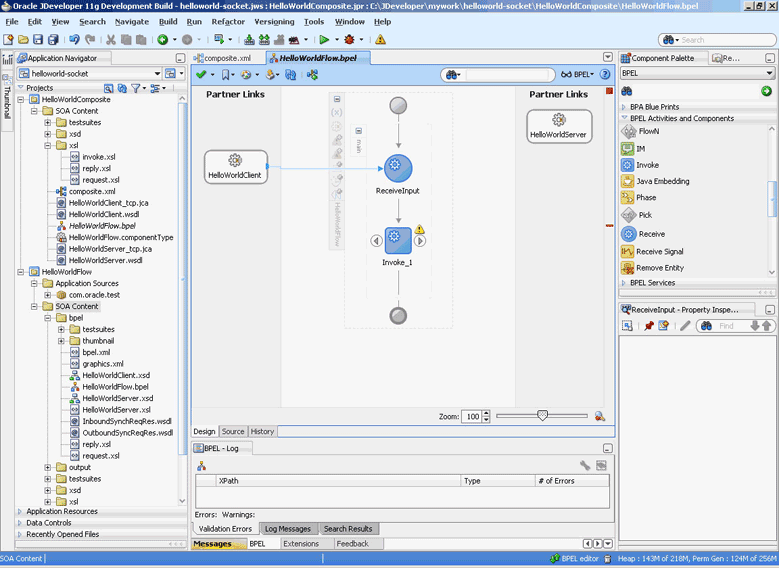Click the HelloWorldServer partner link
This screenshot has width=779, height=568.
pyautogui.click(x=559, y=125)
